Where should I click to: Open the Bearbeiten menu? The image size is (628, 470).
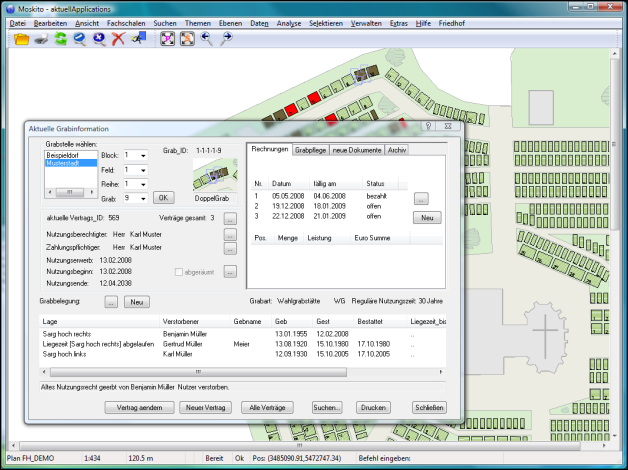pyautogui.click(x=50, y=23)
